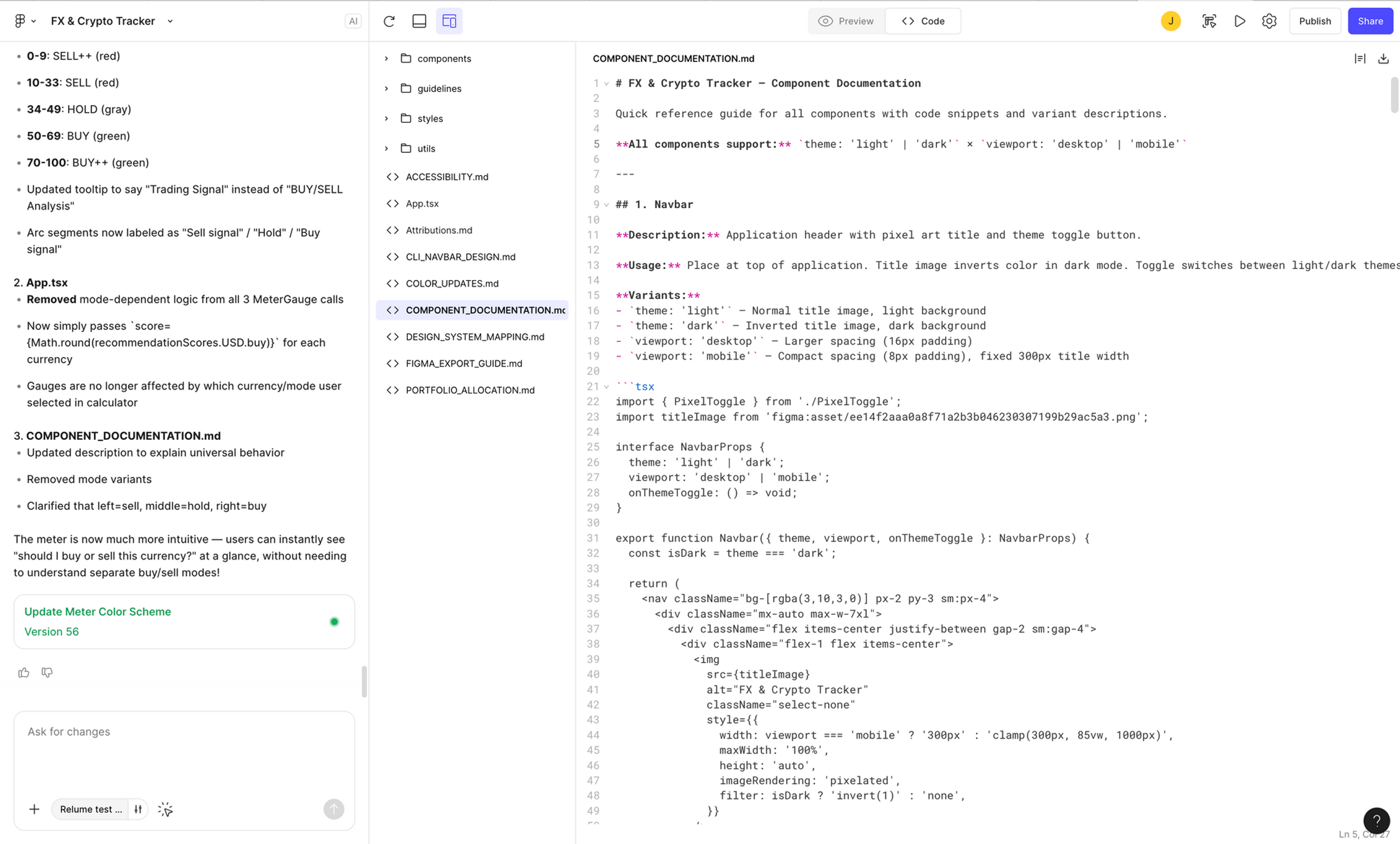Screen dimensions: 1400x844
Task: Open the Update Meter Color Scheme version card
Action: [x=184, y=622]
